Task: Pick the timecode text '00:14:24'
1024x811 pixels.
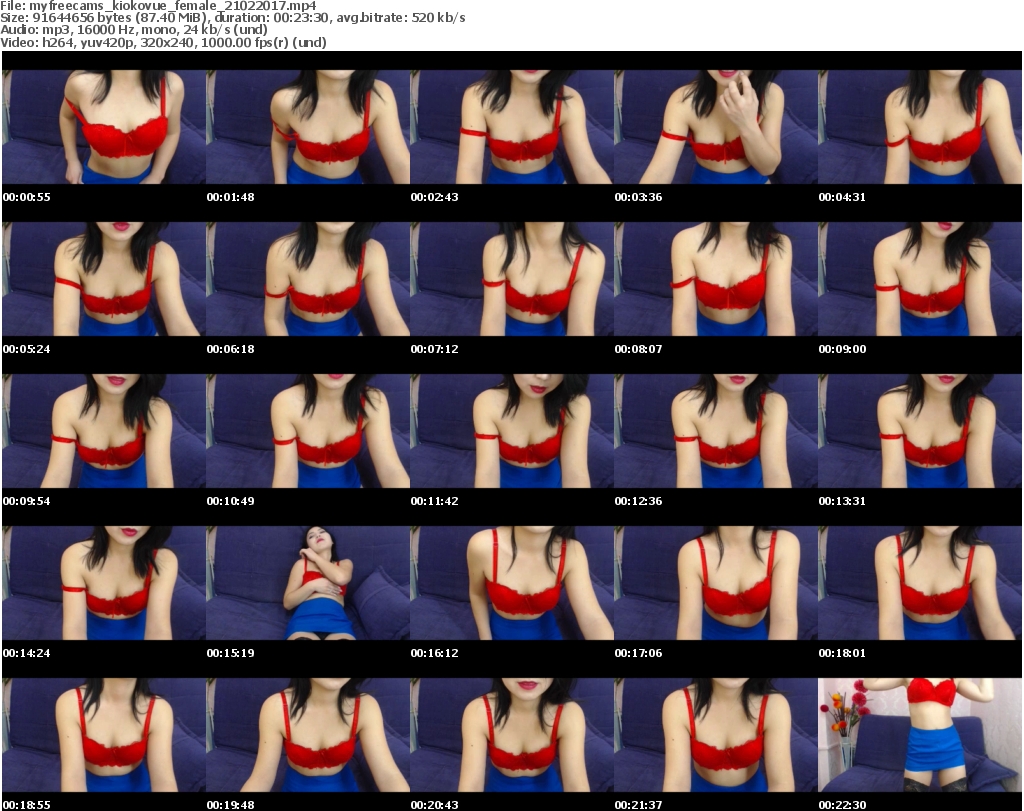Action: pos(27,653)
